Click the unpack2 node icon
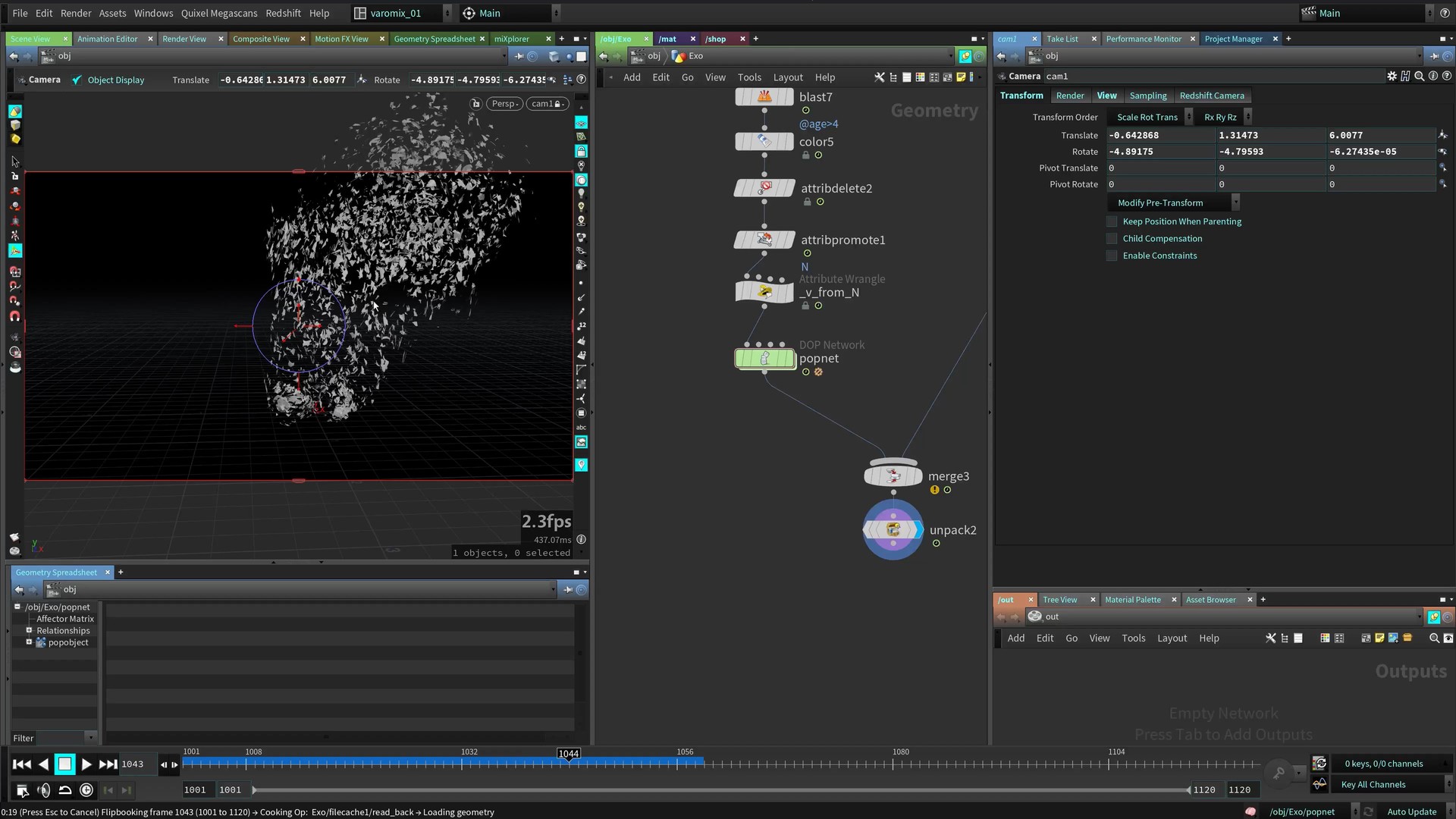The height and width of the screenshot is (819, 1456). coord(893,530)
